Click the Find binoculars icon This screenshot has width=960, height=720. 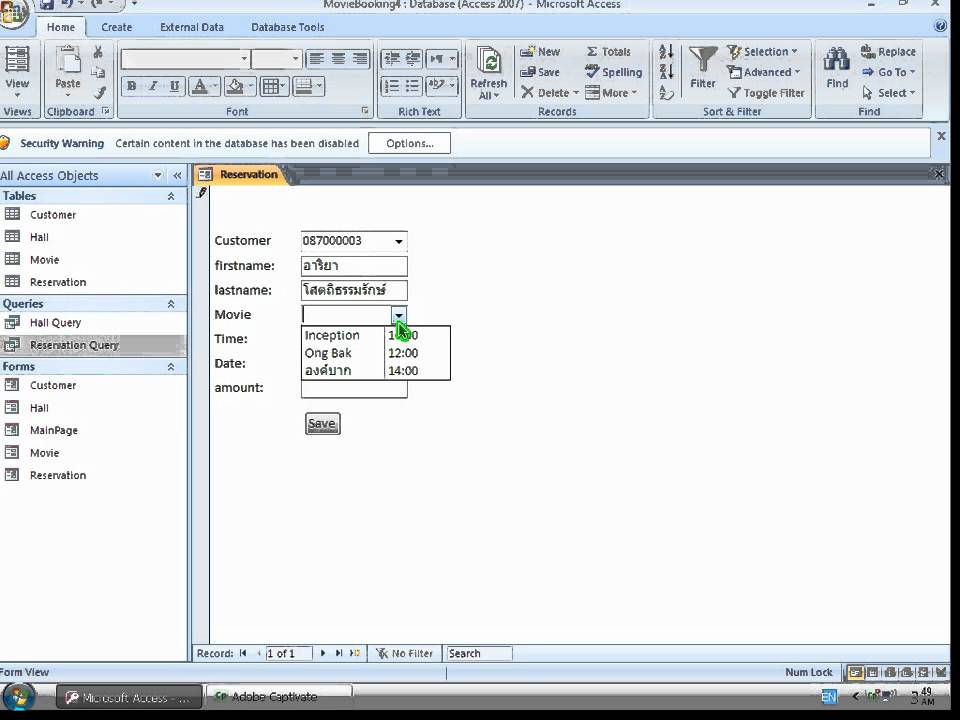836,59
